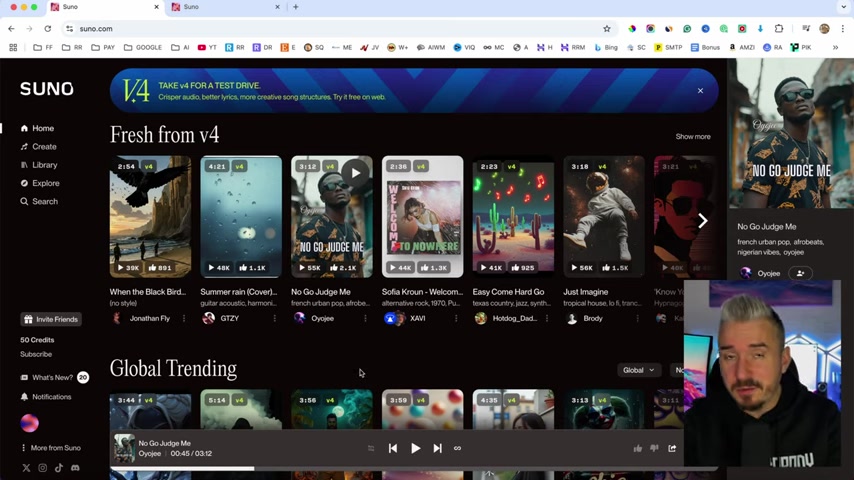
Task: Open Suno's X social link
Action: [x=26, y=468]
